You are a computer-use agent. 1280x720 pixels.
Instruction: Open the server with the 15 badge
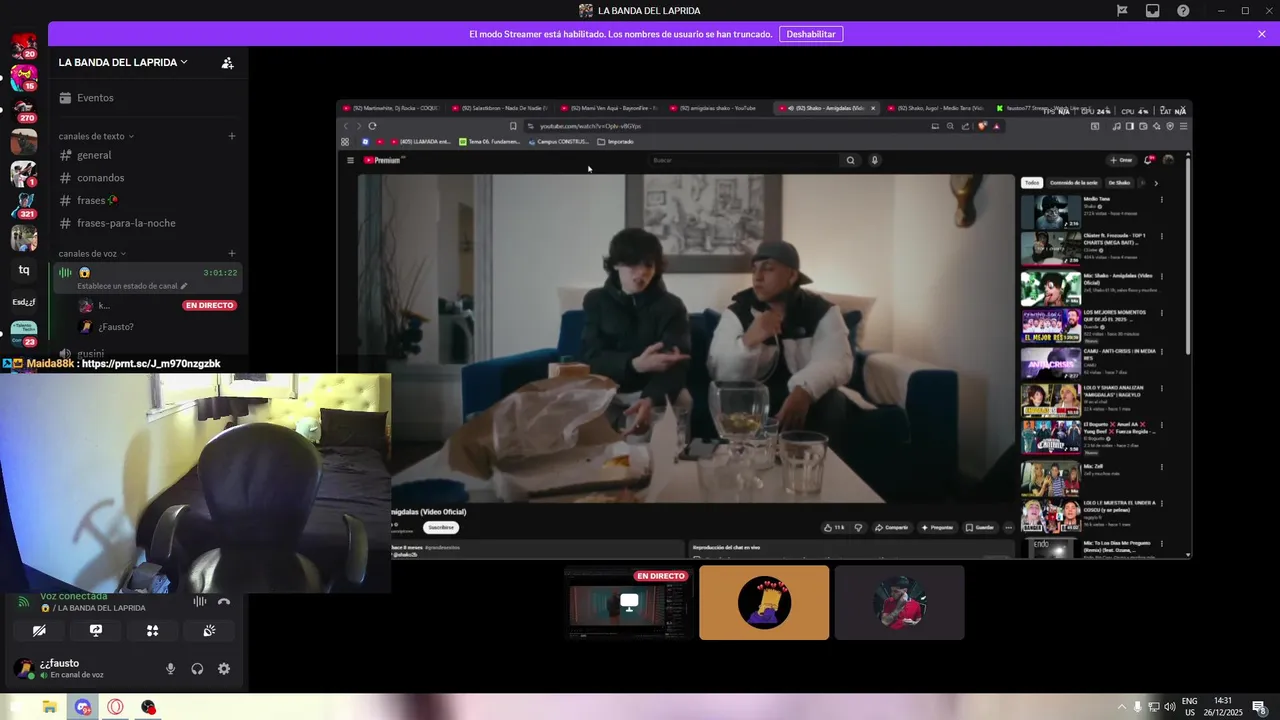coord(24,77)
